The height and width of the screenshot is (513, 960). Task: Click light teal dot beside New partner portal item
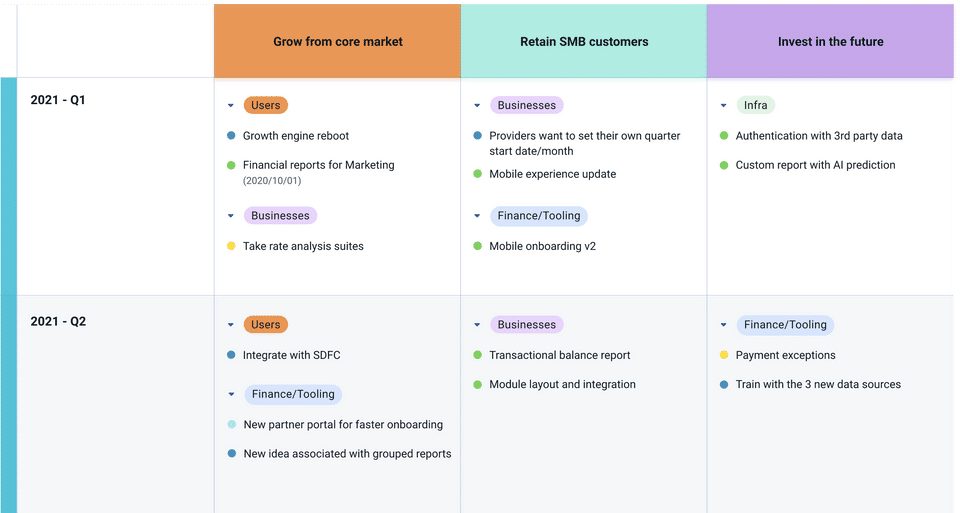(231, 425)
